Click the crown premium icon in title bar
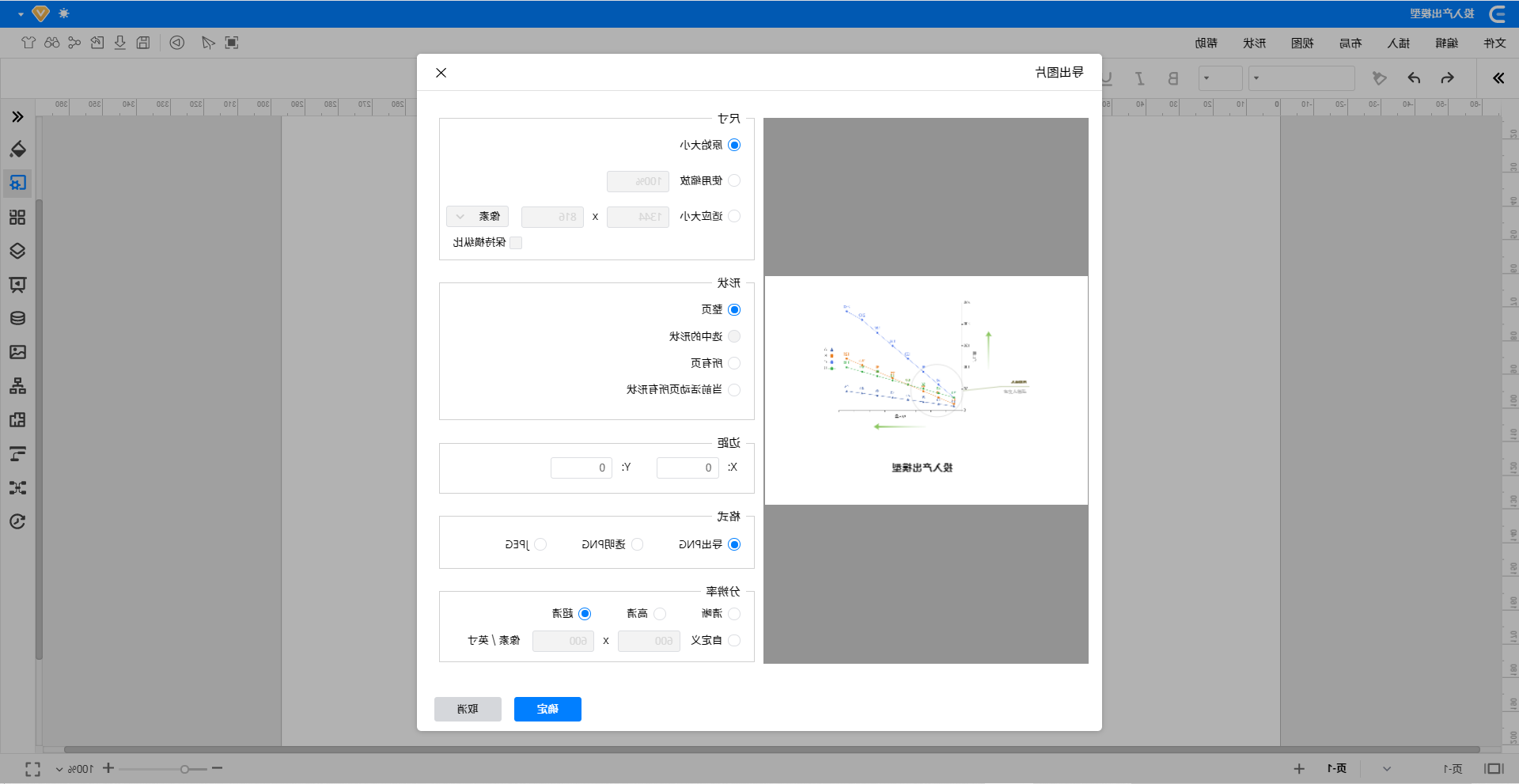The height and width of the screenshot is (784, 1519). [x=41, y=13]
